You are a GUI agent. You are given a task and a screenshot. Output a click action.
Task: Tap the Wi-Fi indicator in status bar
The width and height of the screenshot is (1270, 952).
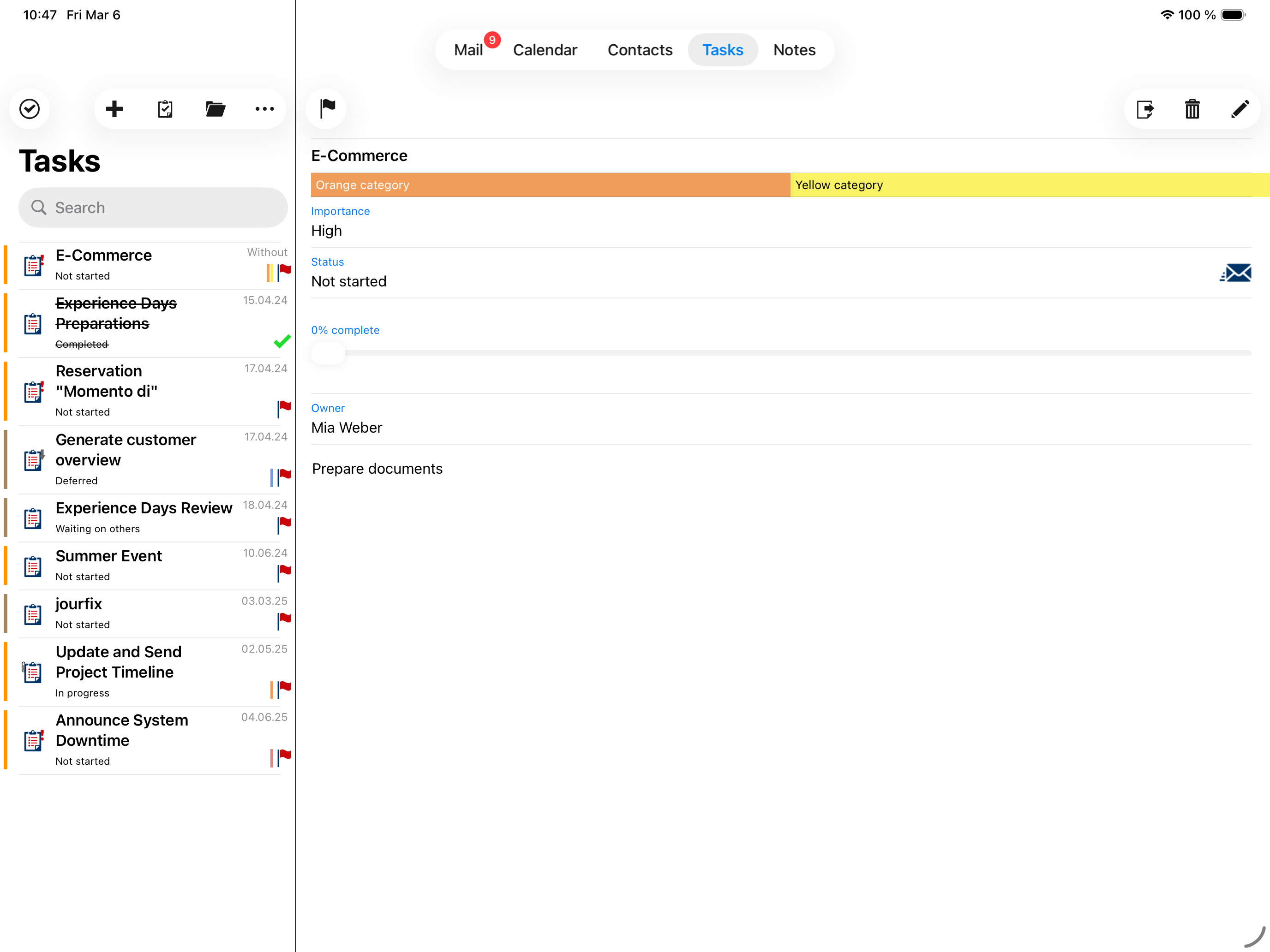pyautogui.click(x=1167, y=15)
